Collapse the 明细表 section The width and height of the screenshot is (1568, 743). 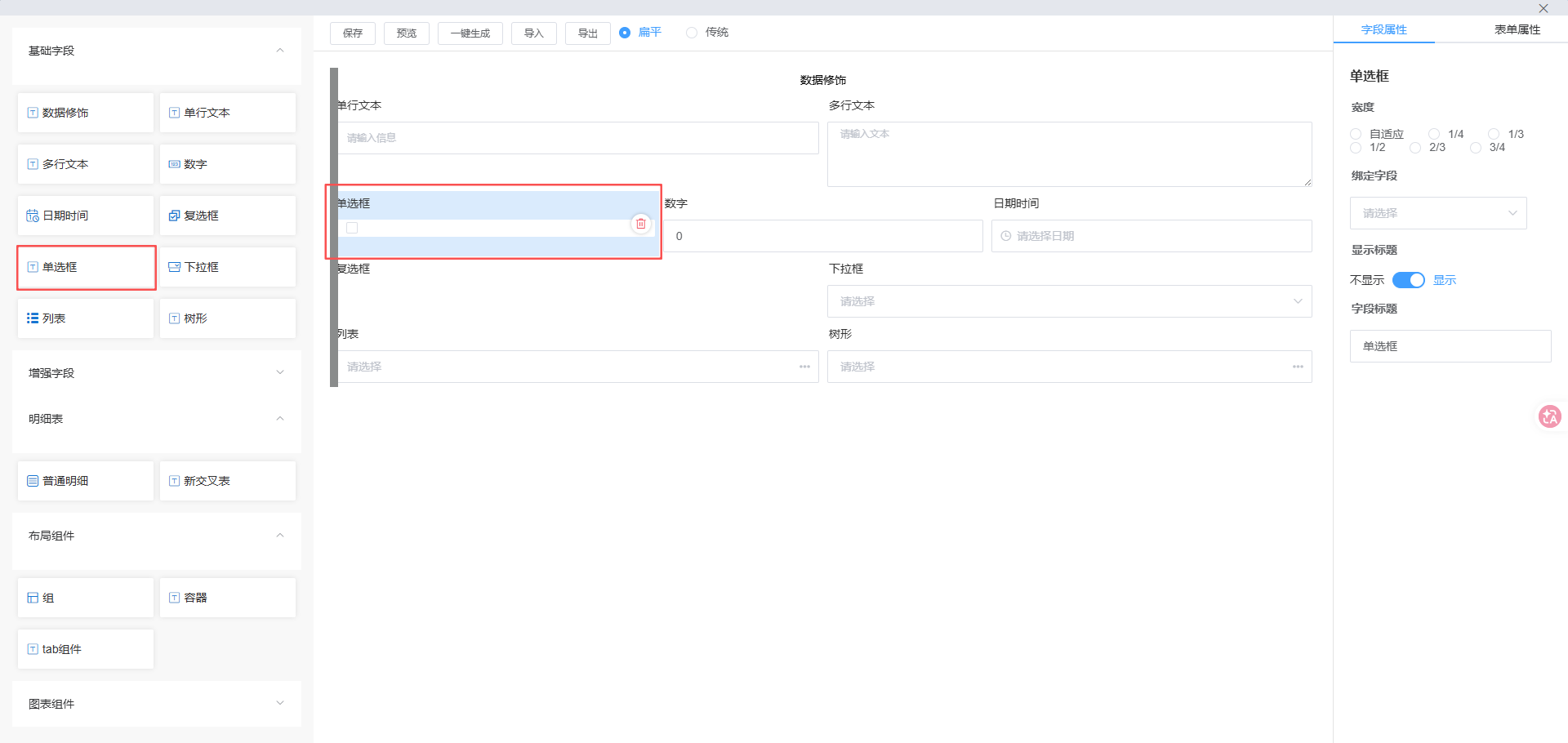[x=280, y=419]
